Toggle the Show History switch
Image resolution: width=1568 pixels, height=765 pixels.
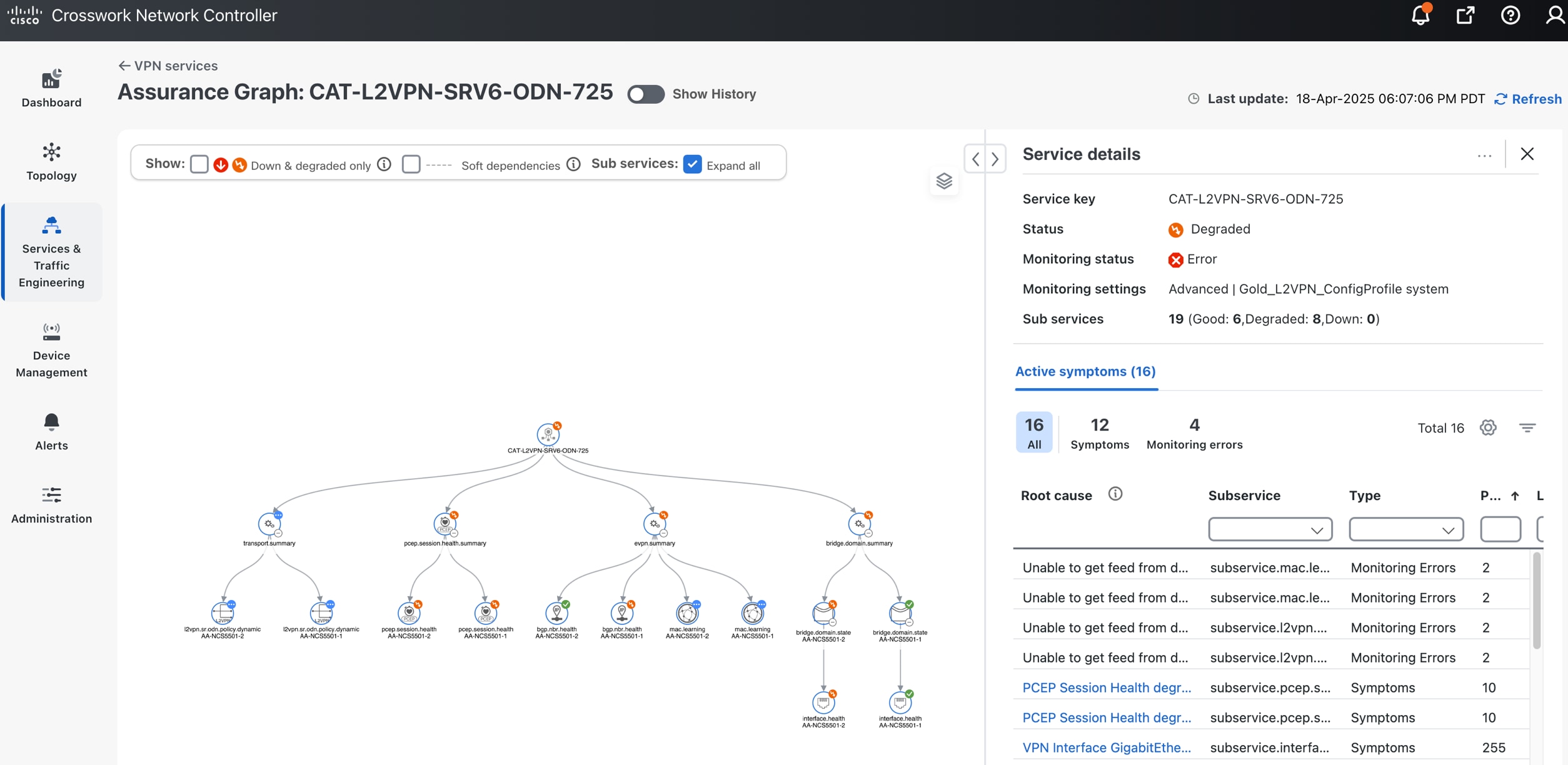tap(646, 94)
